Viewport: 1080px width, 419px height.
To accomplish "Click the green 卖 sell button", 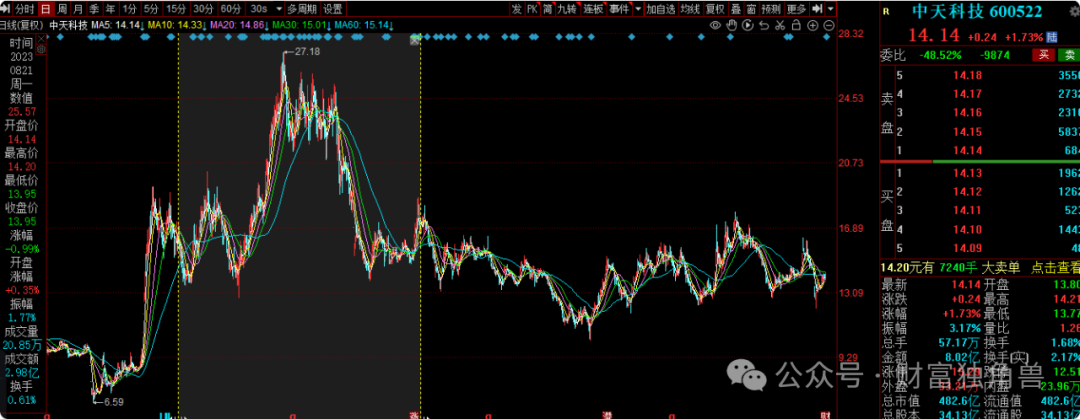I will (1068, 54).
